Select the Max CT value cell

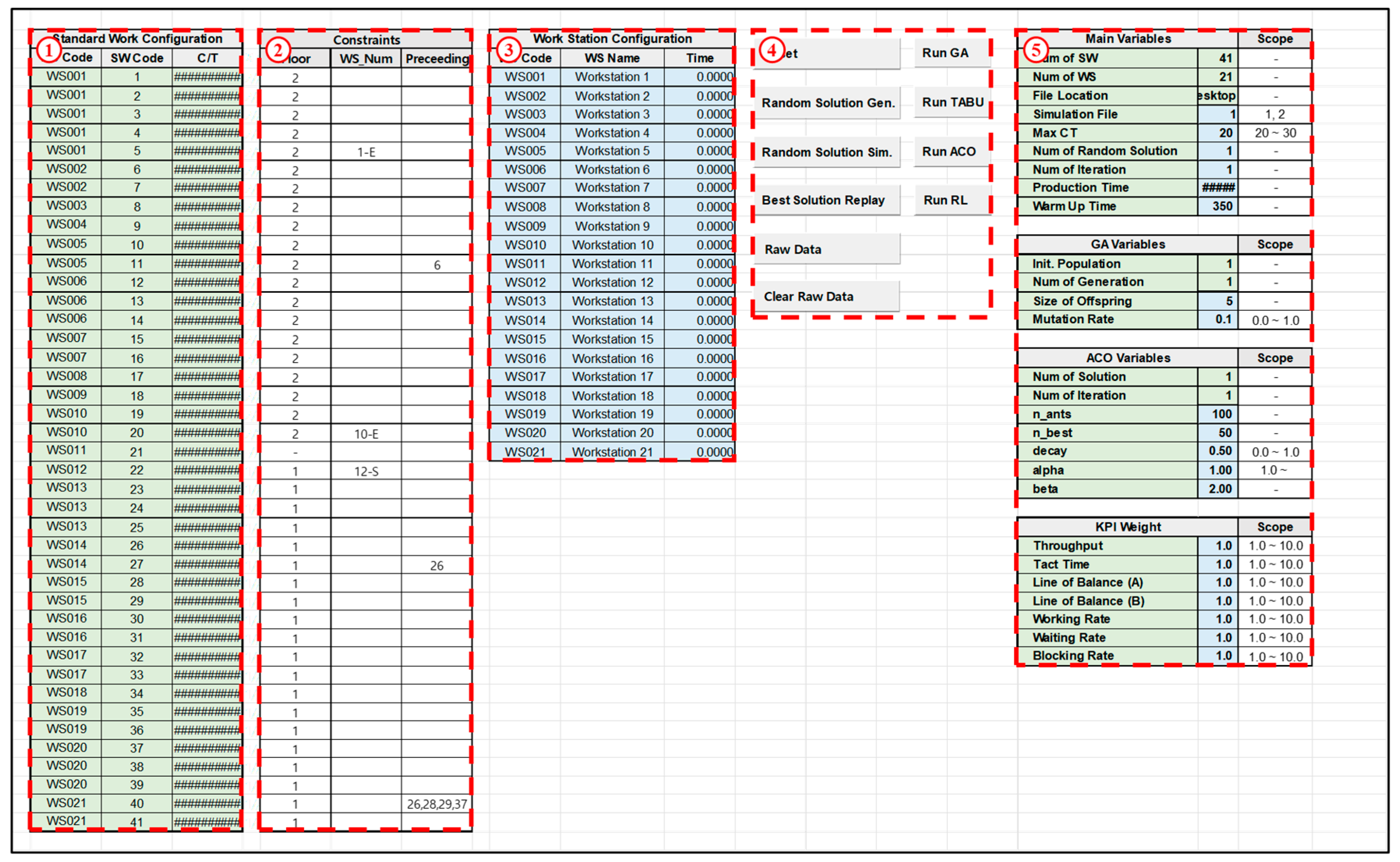pyautogui.click(x=1218, y=133)
